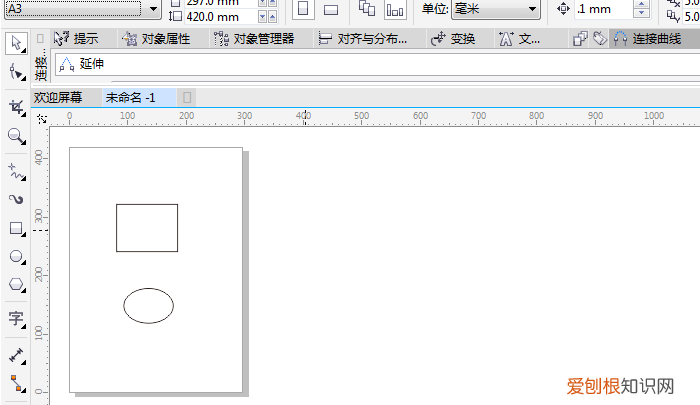
Task: Toggle landscape page orientation
Action: click(331, 9)
